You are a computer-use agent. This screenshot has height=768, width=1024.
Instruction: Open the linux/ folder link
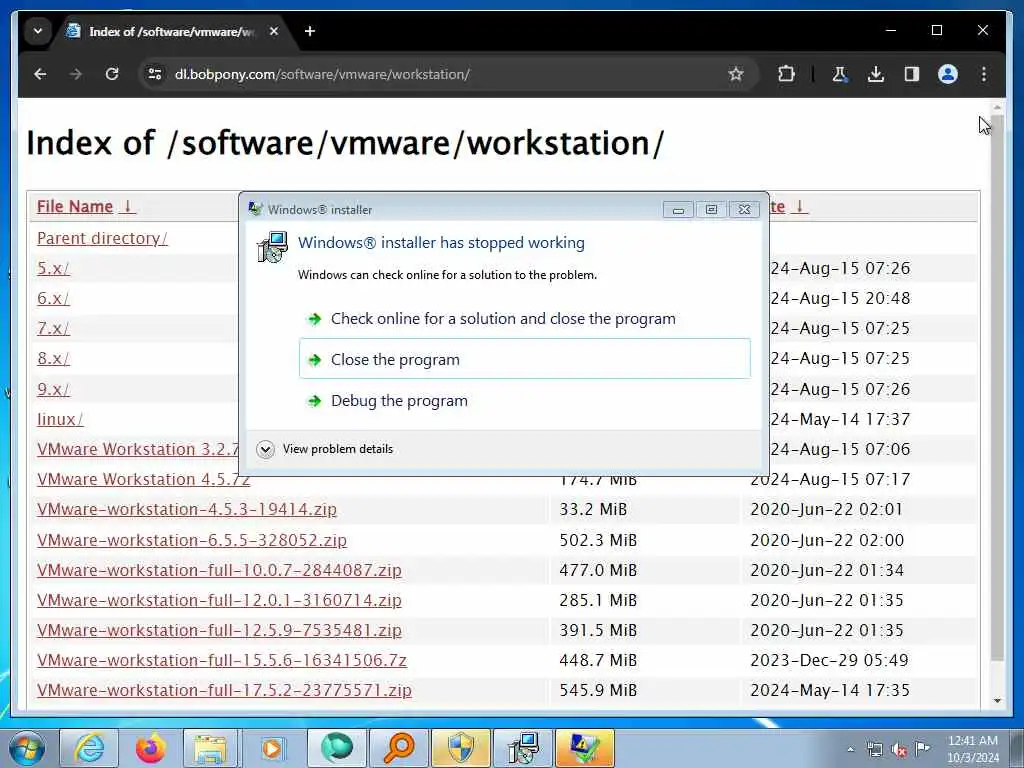(60, 419)
